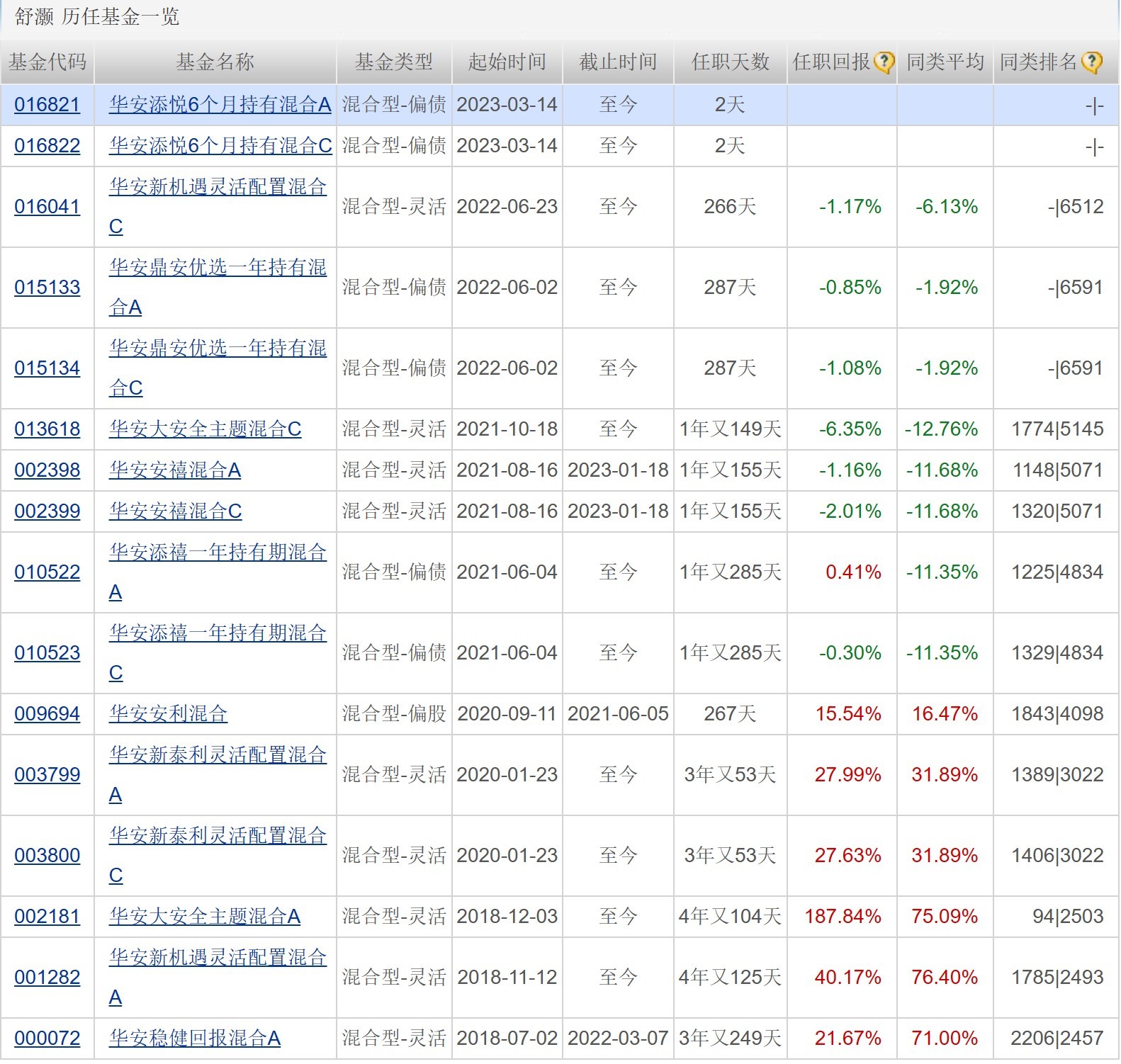
Task: Open 华安鼎安优选一年持有混合A link
Action: (x=218, y=288)
